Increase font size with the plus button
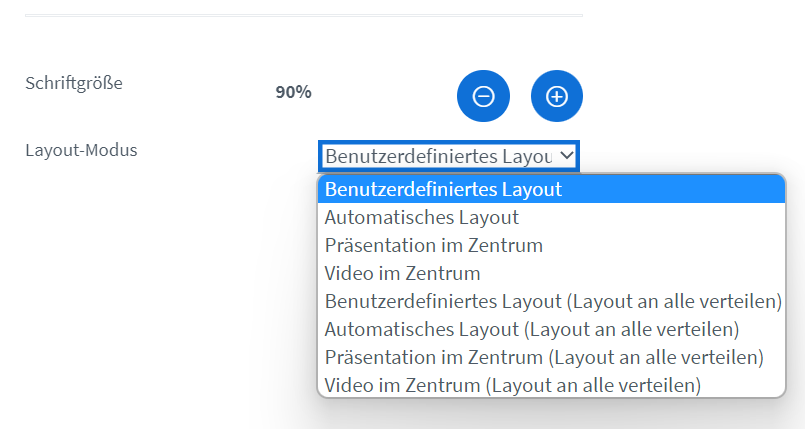Screen dimensions: 805x429 (x=557, y=96)
